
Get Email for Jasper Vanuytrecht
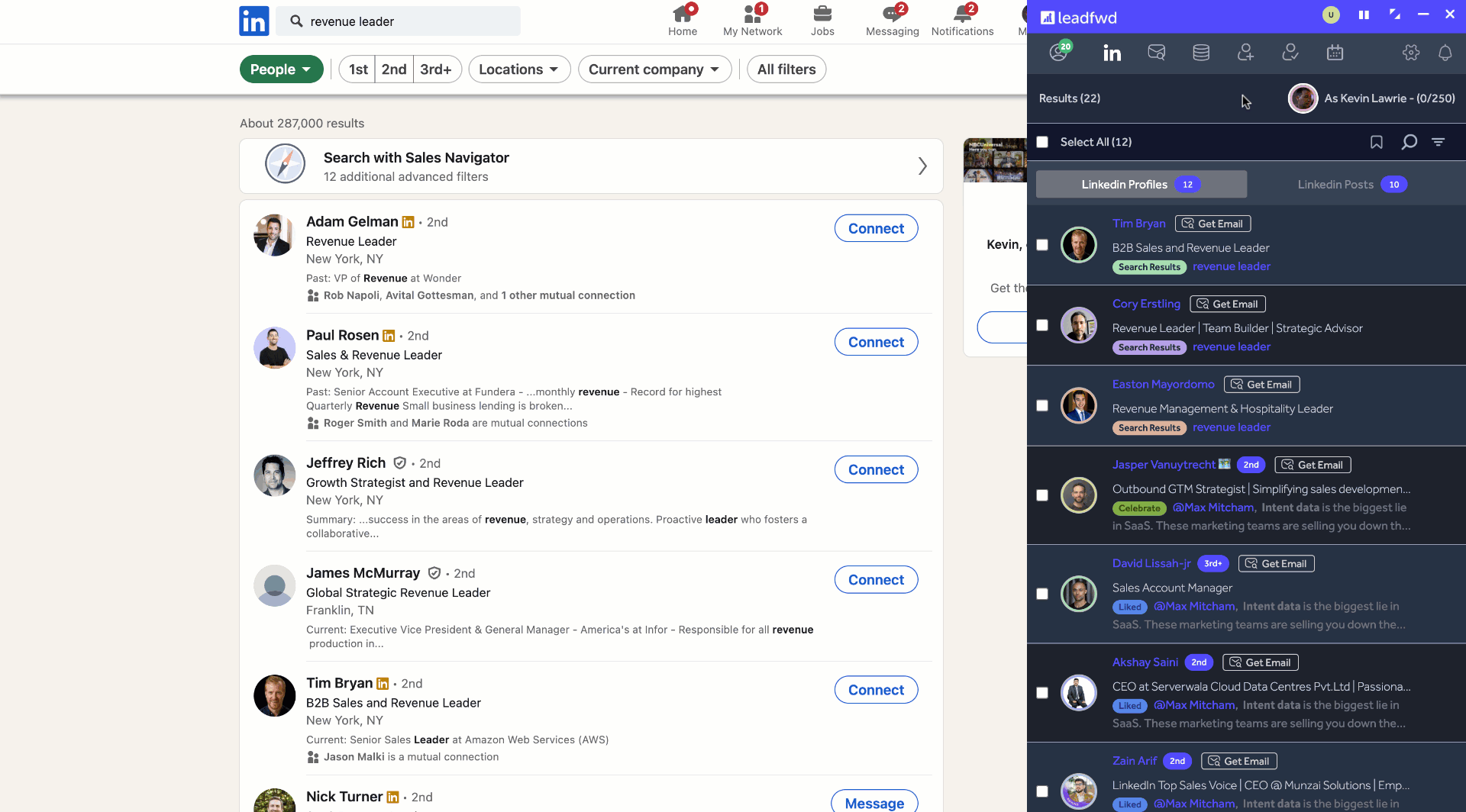(1313, 465)
